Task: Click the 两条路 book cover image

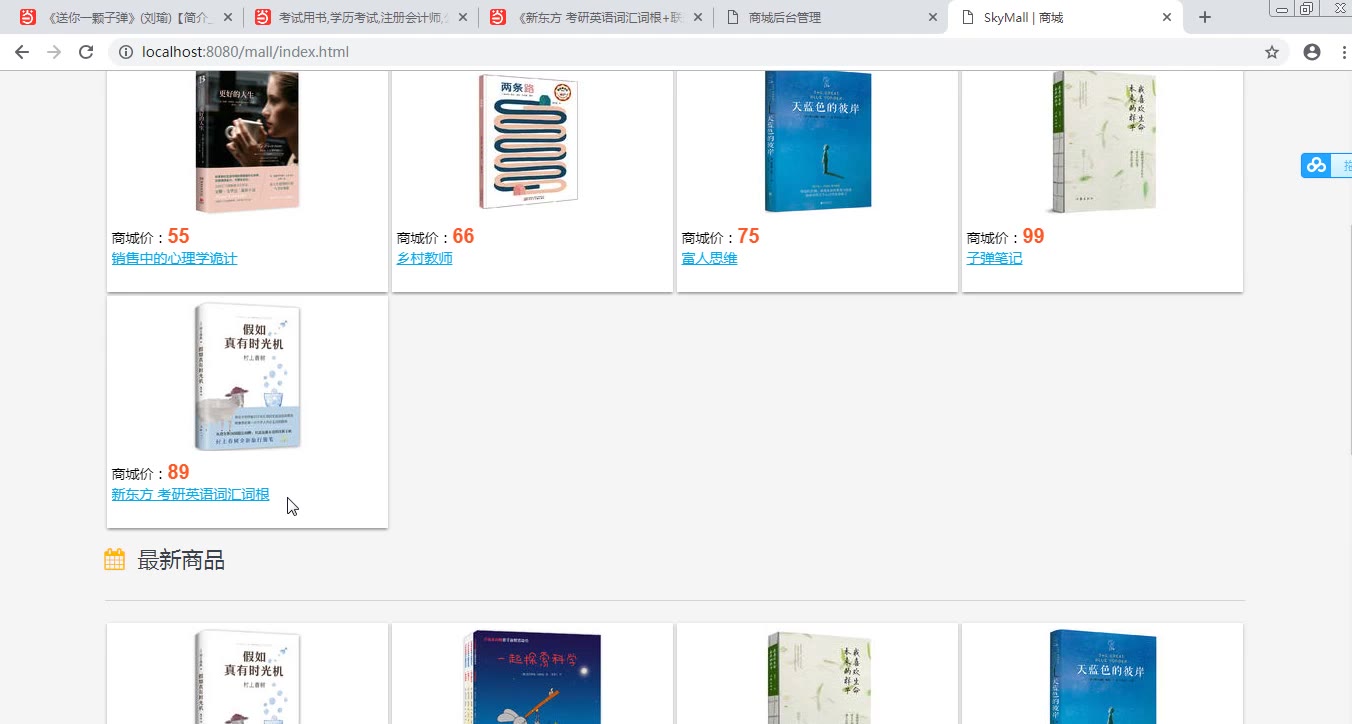Action: [x=529, y=142]
